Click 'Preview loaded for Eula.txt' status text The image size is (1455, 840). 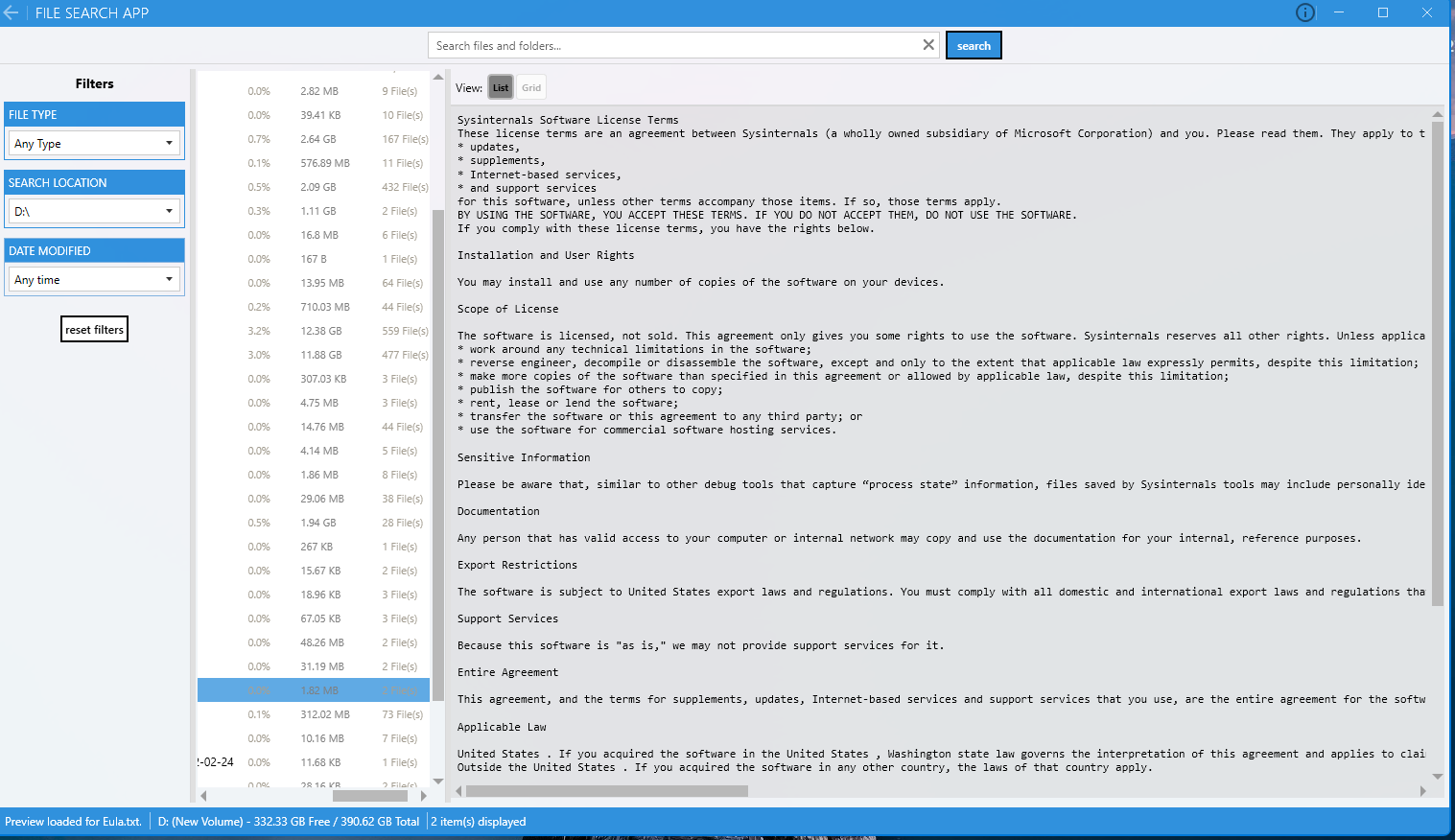(73, 822)
